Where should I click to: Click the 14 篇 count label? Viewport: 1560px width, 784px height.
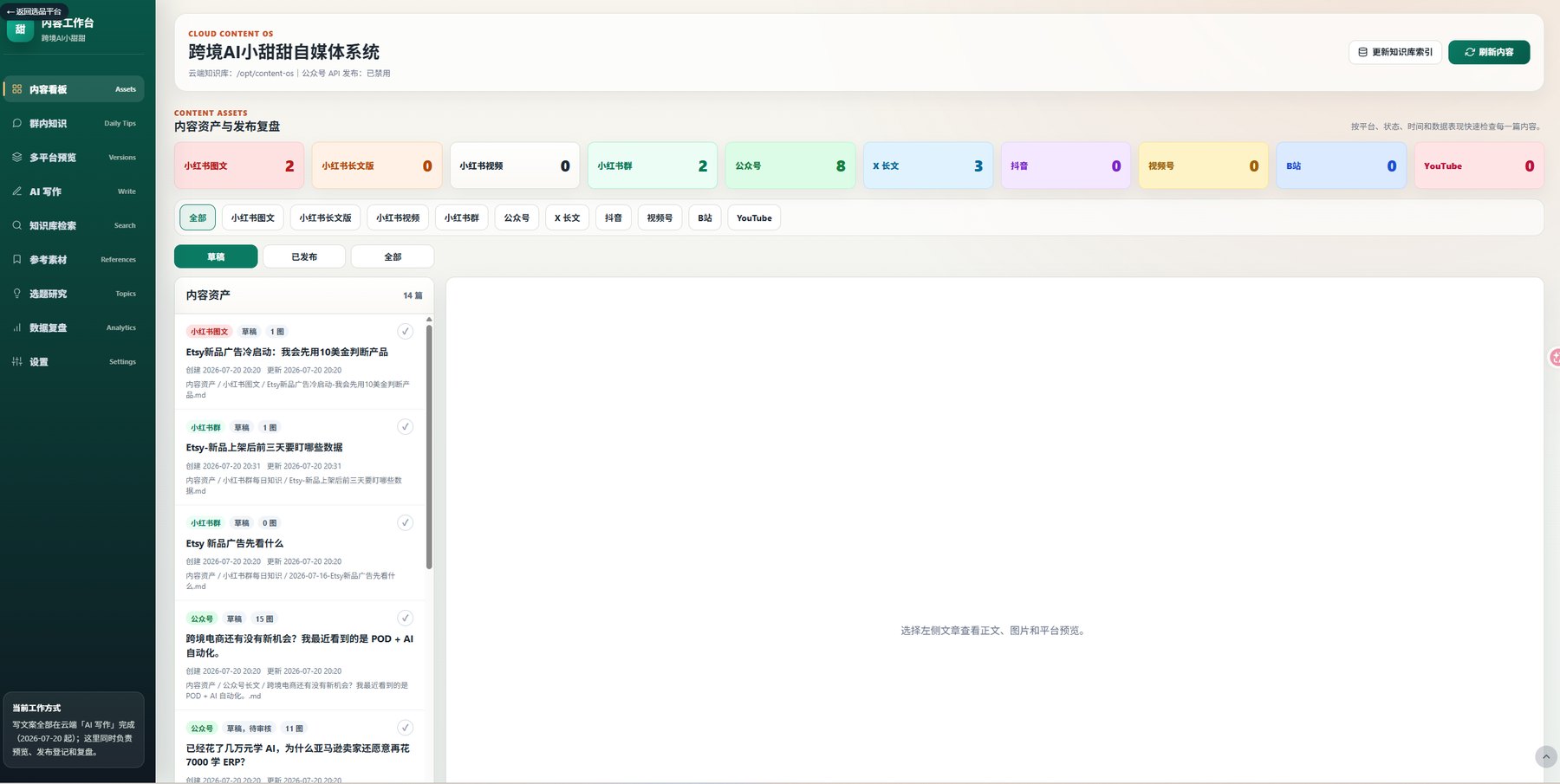coord(413,295)
